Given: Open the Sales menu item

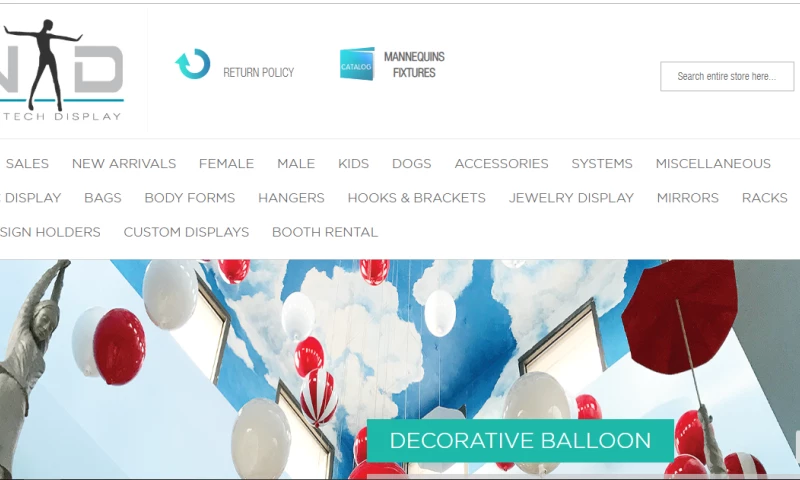Looking at the screenshot, I should coord(27,164).
